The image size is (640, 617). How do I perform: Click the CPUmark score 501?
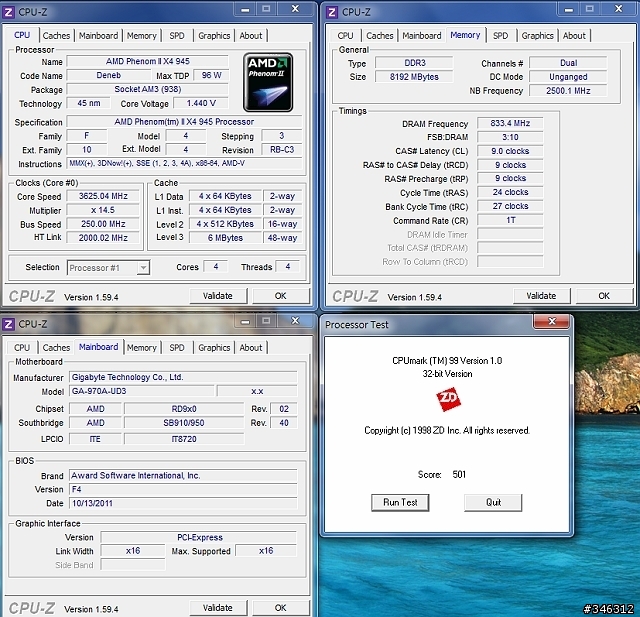459,474
